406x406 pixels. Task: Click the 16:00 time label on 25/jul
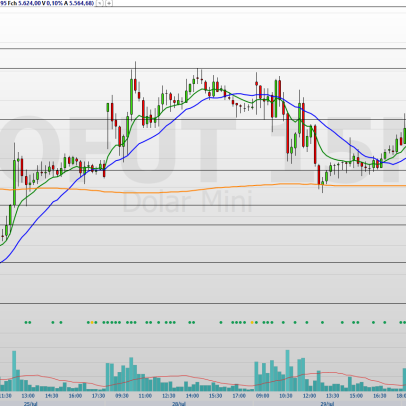75,396
